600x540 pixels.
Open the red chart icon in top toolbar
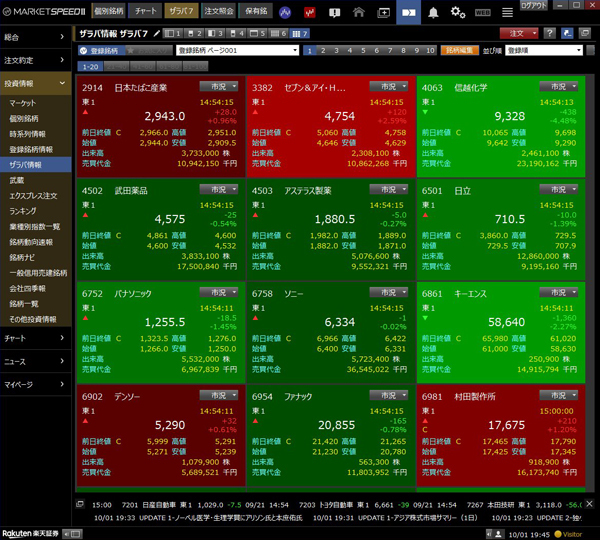pos(309,12)
